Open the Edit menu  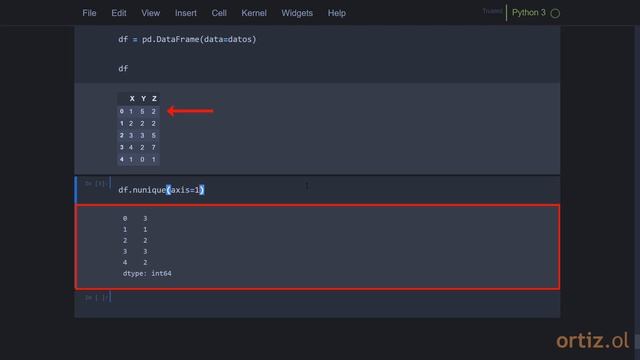pos(119,13)
